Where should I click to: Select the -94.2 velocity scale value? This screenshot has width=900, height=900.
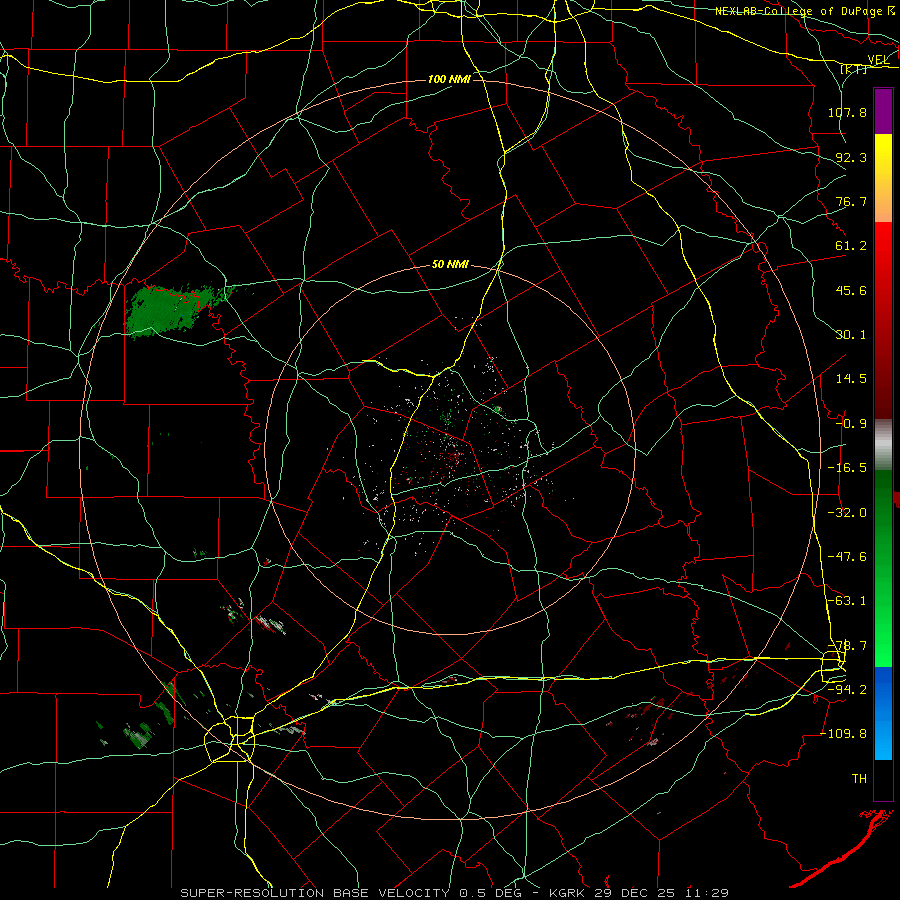[x=847, y=689]
